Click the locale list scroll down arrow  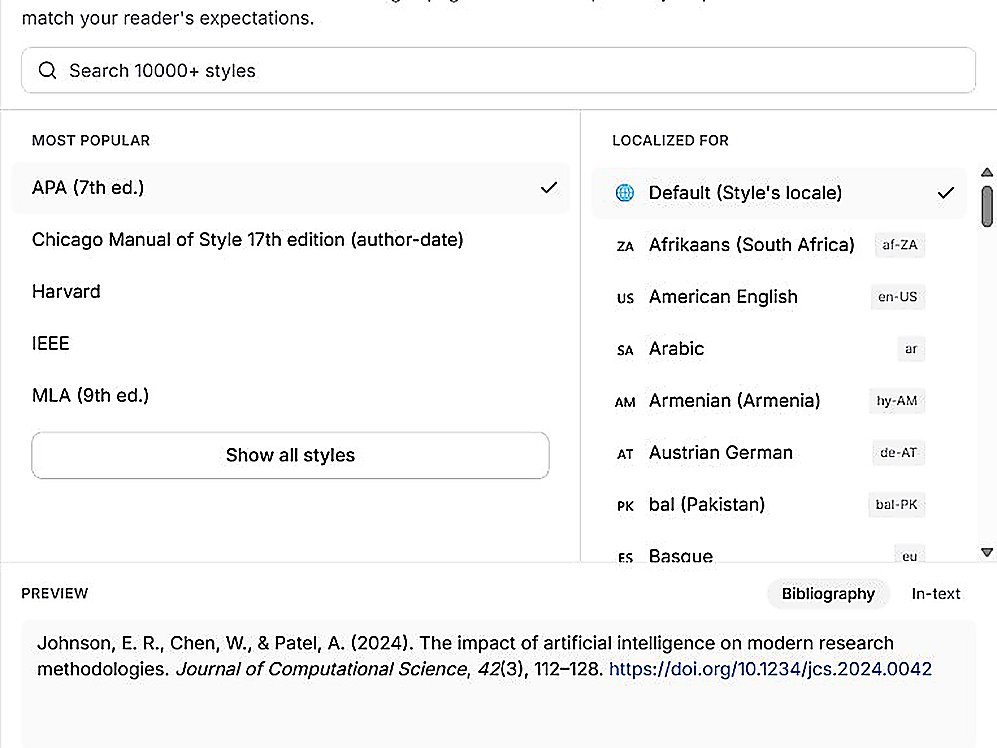coord(987,553)
